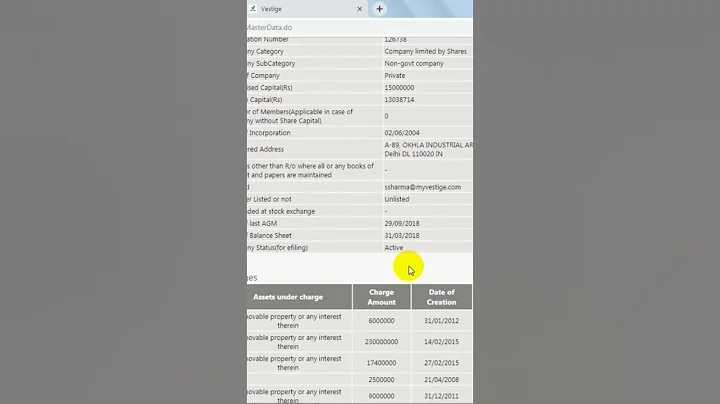The width and height of the screenshot is (720, 404).
Task: Click the 'Incorporation' field label
Action: [270, 133]
